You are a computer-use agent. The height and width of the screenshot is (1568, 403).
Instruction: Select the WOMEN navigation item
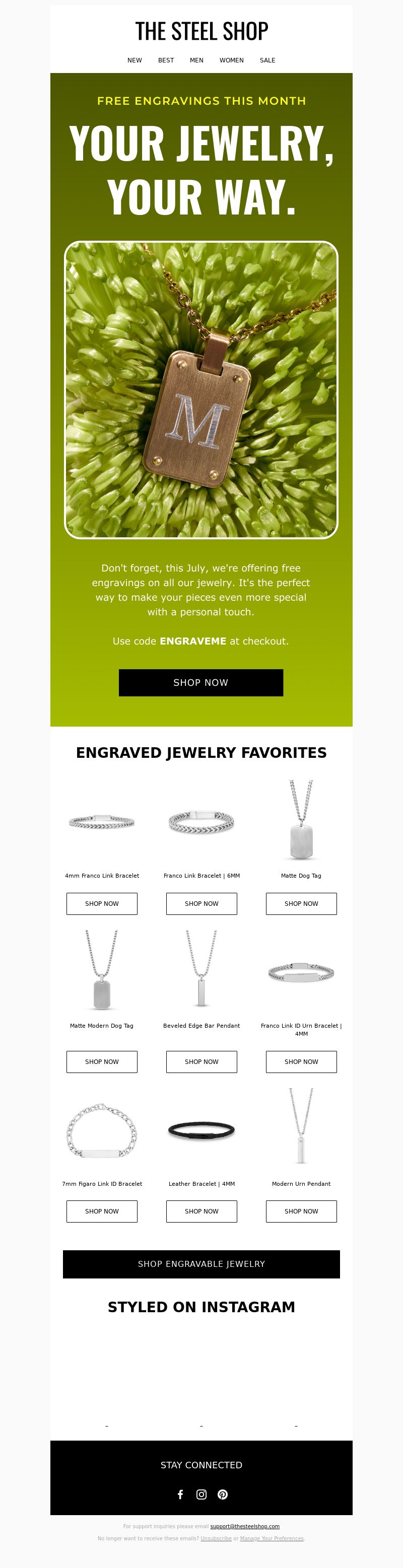tap(231, 60)
